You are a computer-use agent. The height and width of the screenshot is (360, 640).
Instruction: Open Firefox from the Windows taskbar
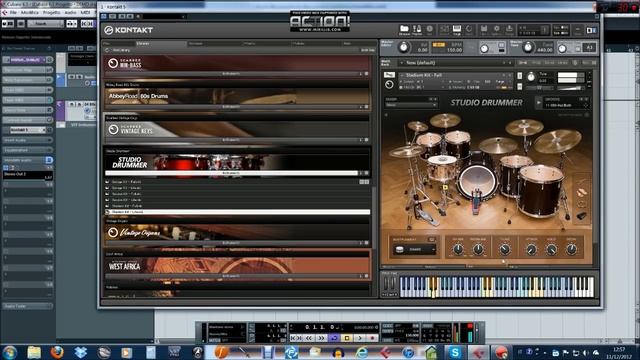tap(57, 352)
